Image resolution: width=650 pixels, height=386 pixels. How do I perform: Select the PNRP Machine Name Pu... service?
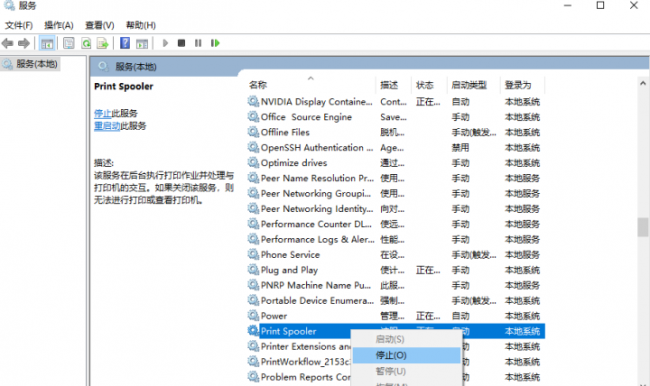pos(316,285)
